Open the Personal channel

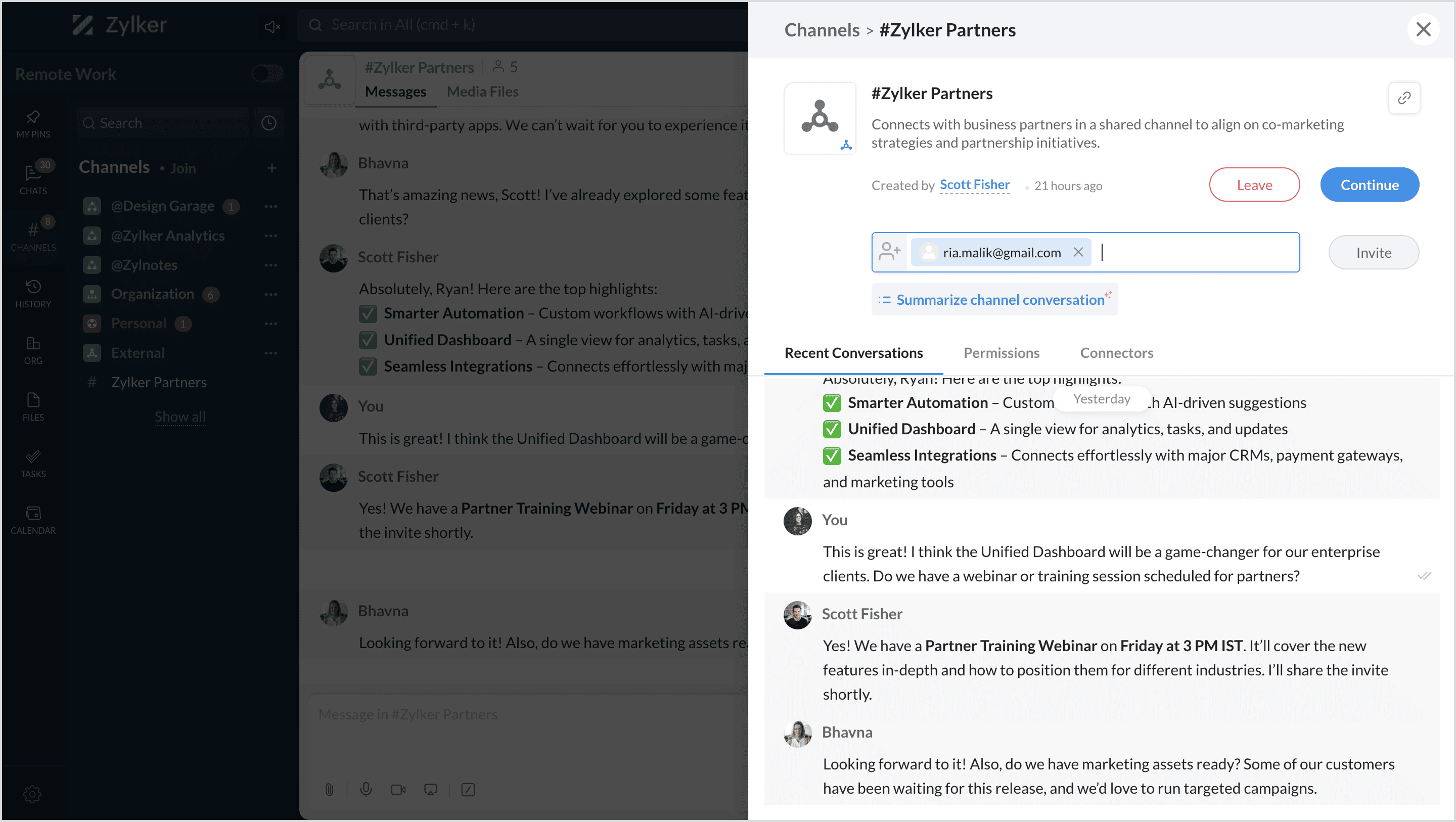138,324
